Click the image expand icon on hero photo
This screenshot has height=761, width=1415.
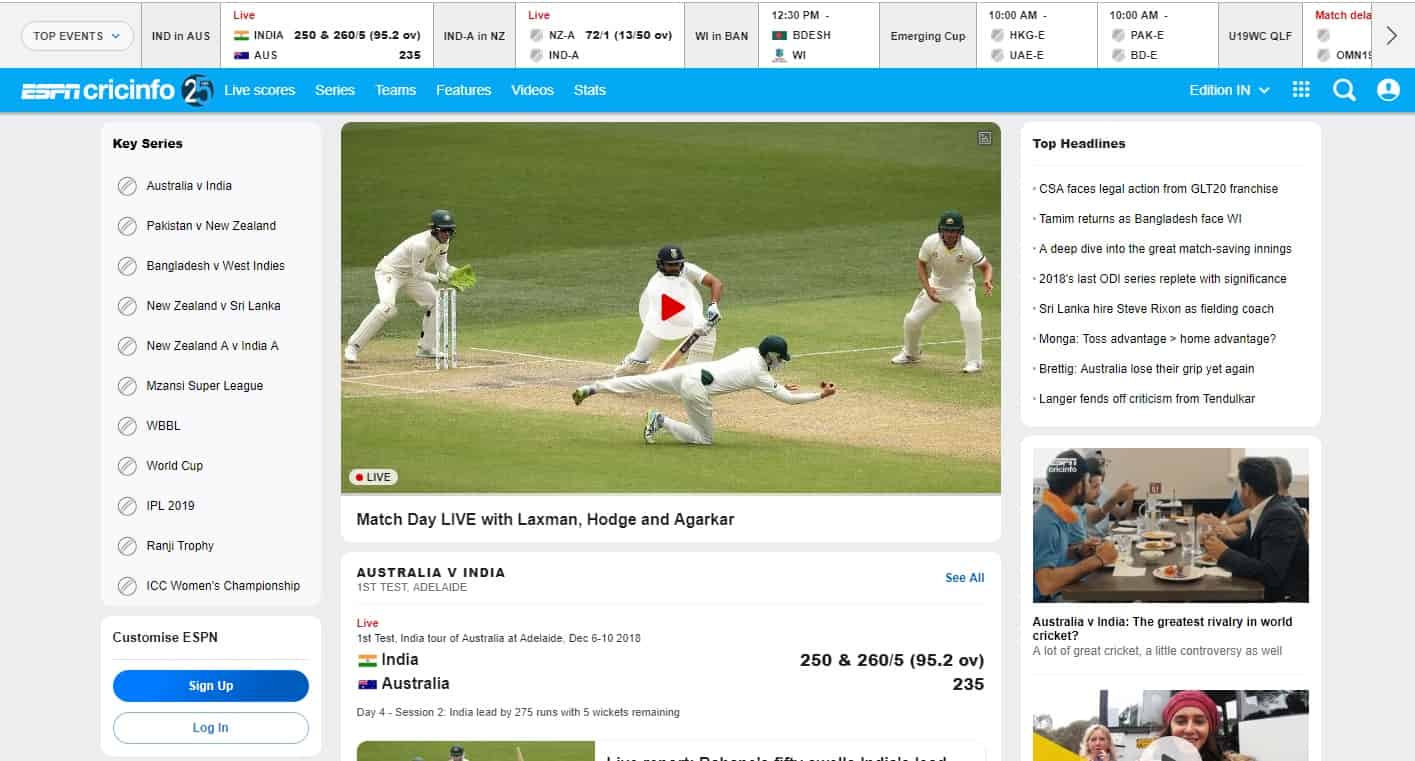985,138
